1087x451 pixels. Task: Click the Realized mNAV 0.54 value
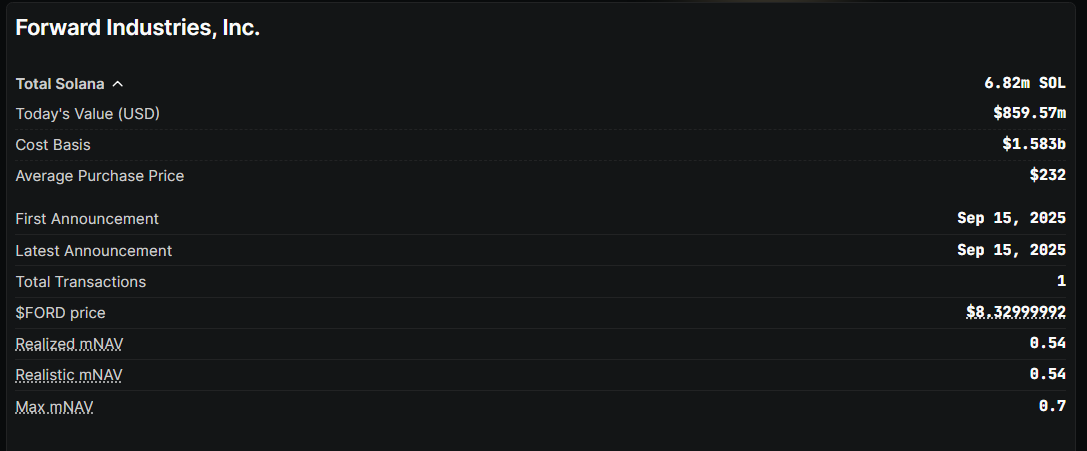[1048, 344]
